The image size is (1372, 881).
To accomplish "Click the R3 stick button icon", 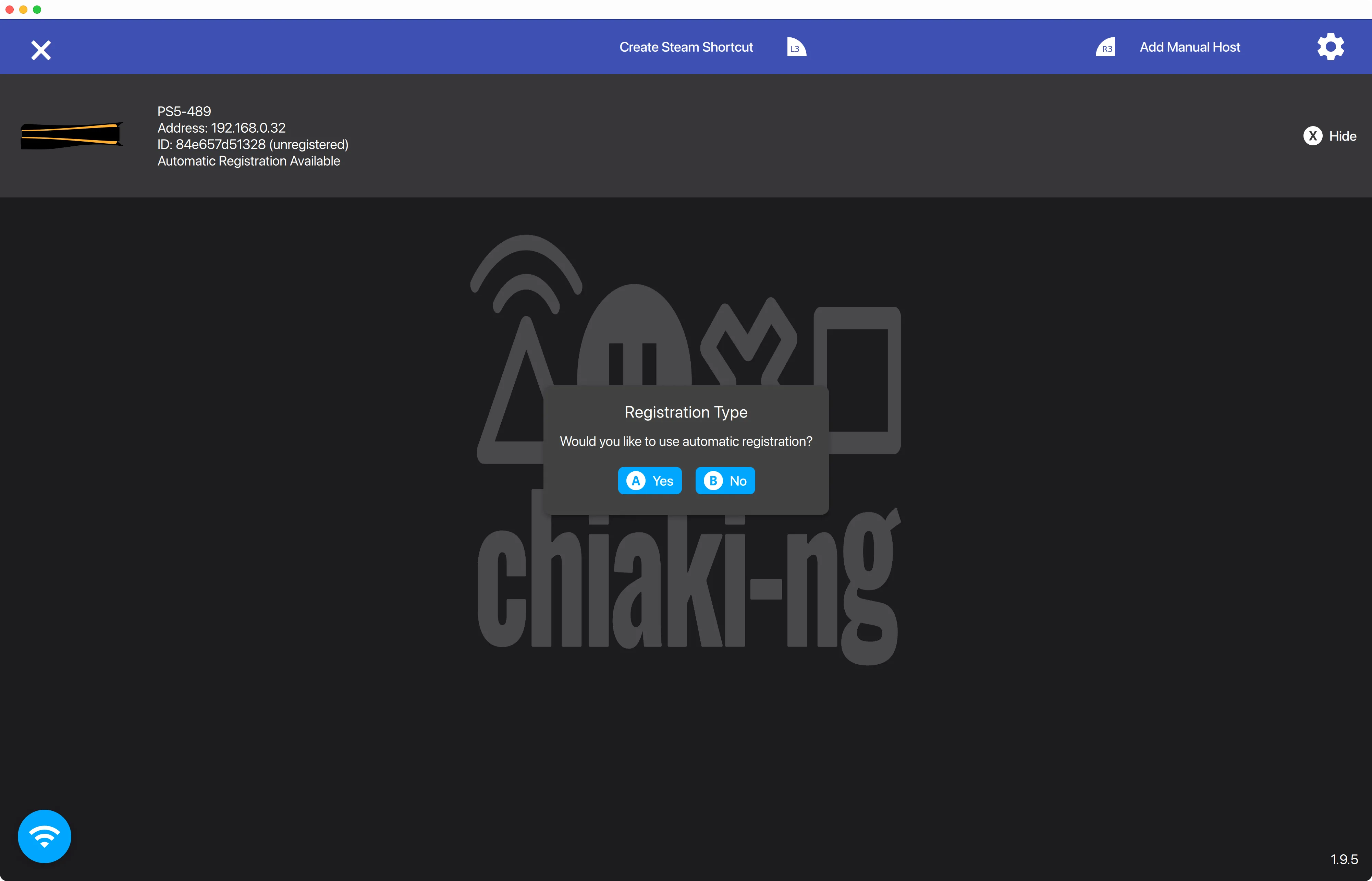I will coord(1106,47).
